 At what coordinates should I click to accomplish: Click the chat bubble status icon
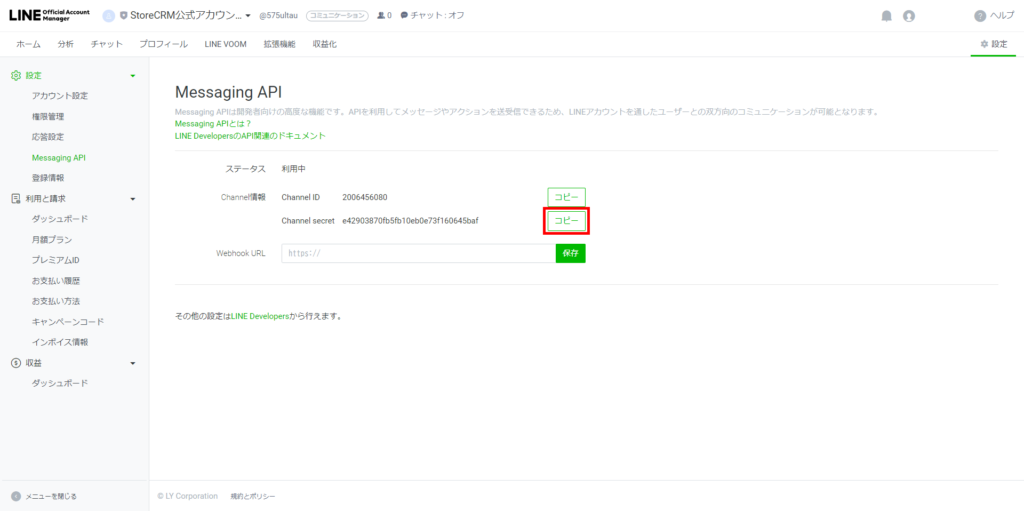click(404, 16)
